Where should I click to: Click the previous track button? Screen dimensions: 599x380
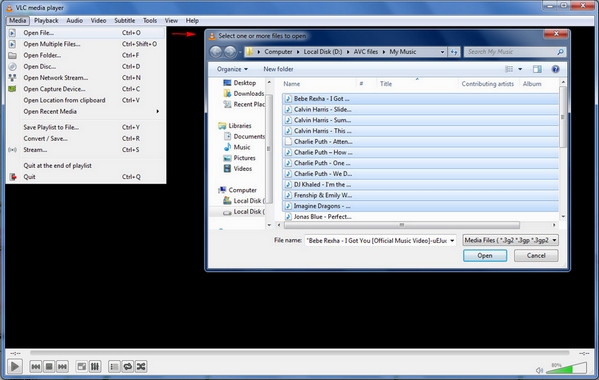[36, 367]
